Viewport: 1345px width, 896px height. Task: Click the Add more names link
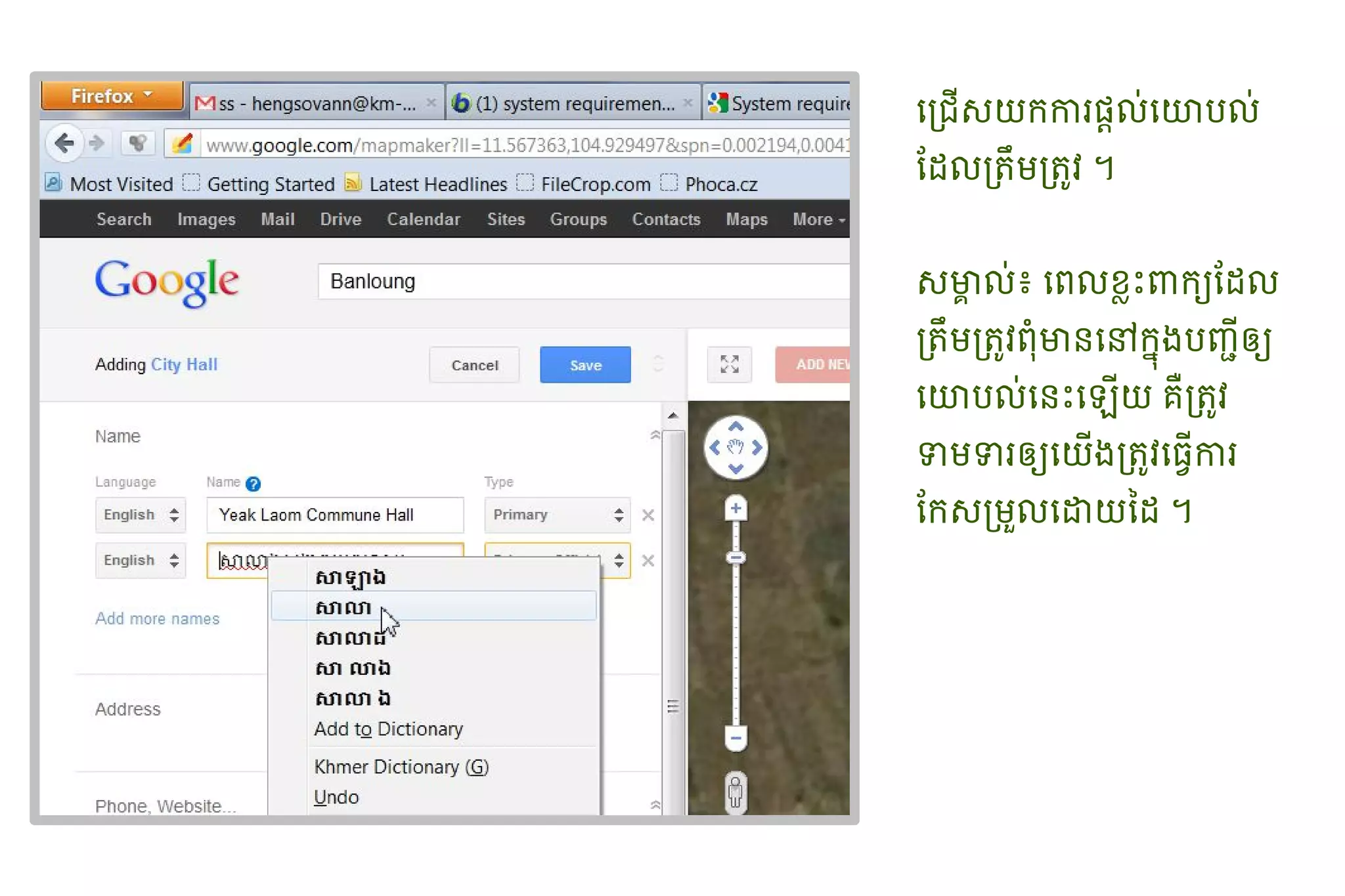tap(158, 618)
